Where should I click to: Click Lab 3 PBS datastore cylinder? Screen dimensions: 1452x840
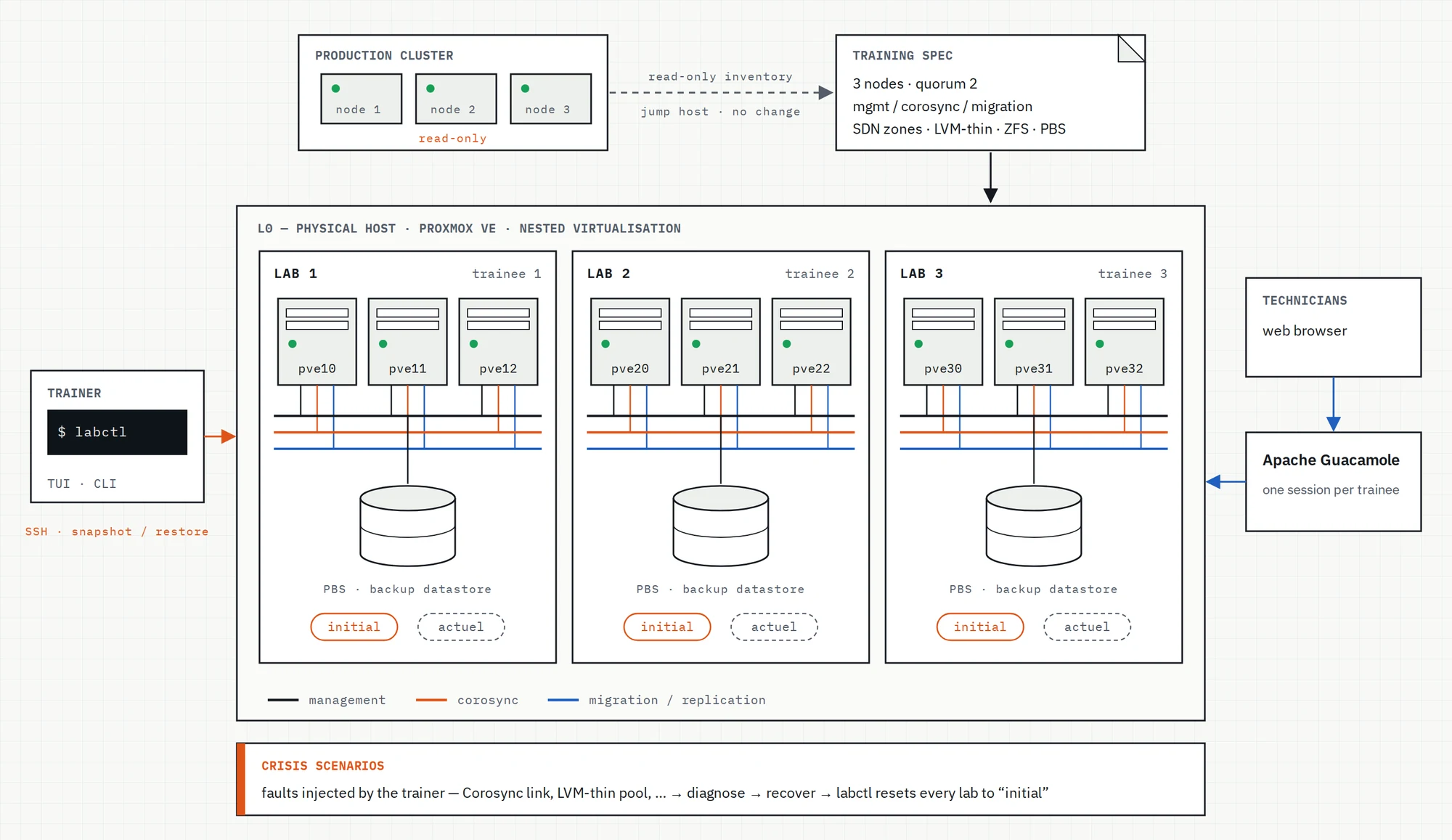(1034, 526)
